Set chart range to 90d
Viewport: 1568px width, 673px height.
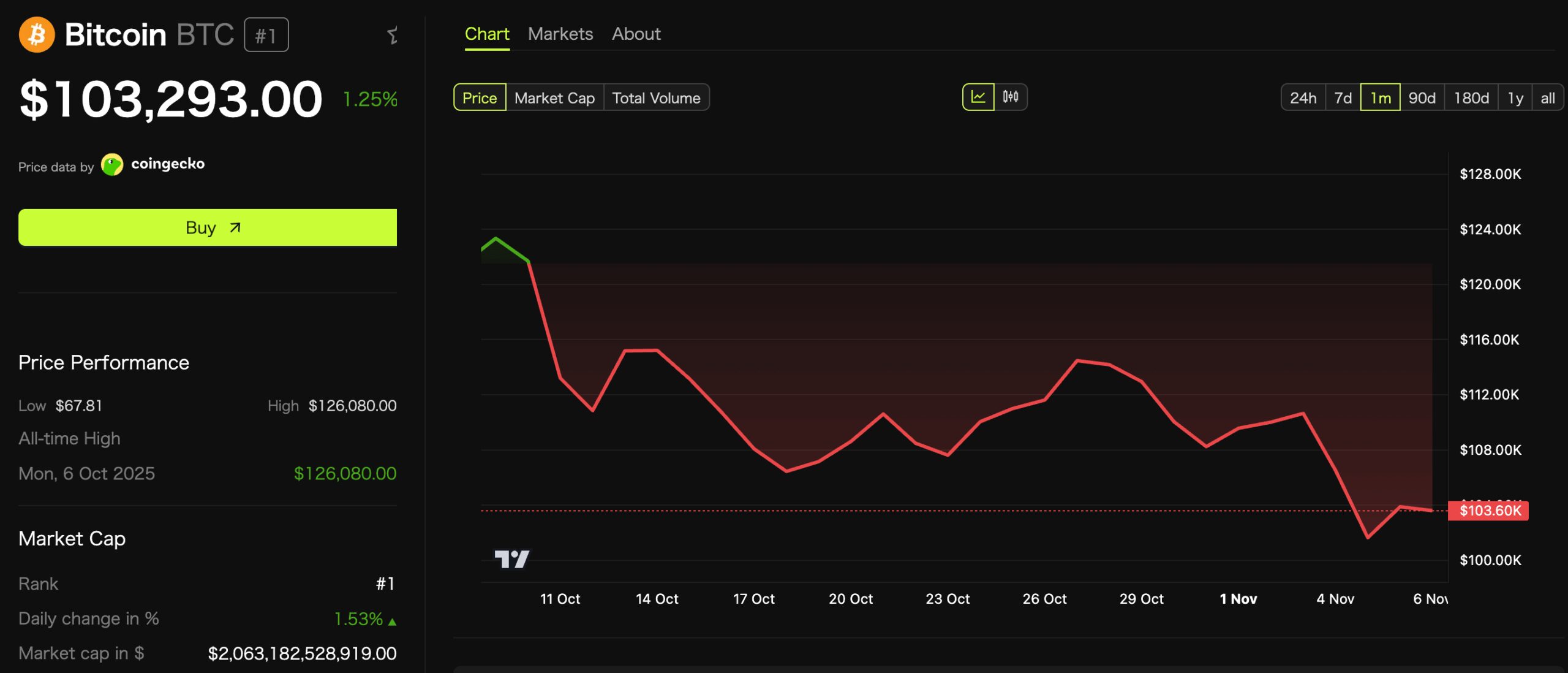coord(1422,97)
